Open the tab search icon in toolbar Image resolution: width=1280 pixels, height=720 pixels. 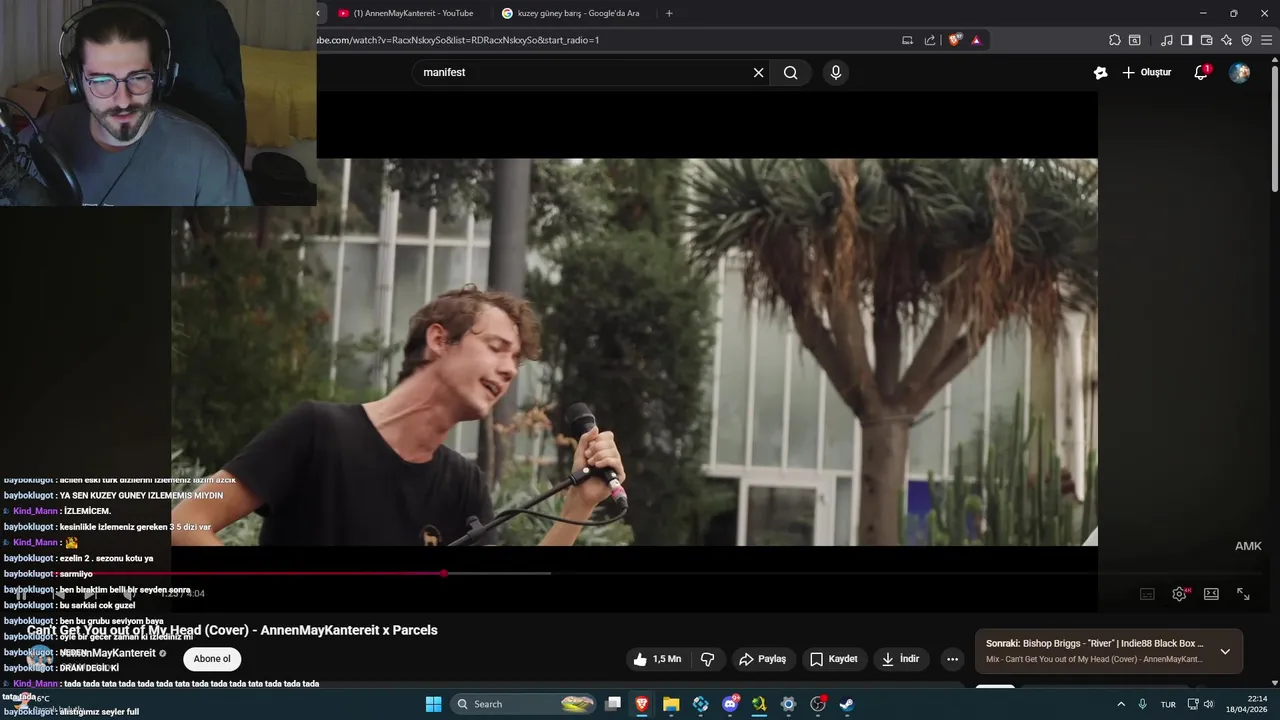(1135, 40)
